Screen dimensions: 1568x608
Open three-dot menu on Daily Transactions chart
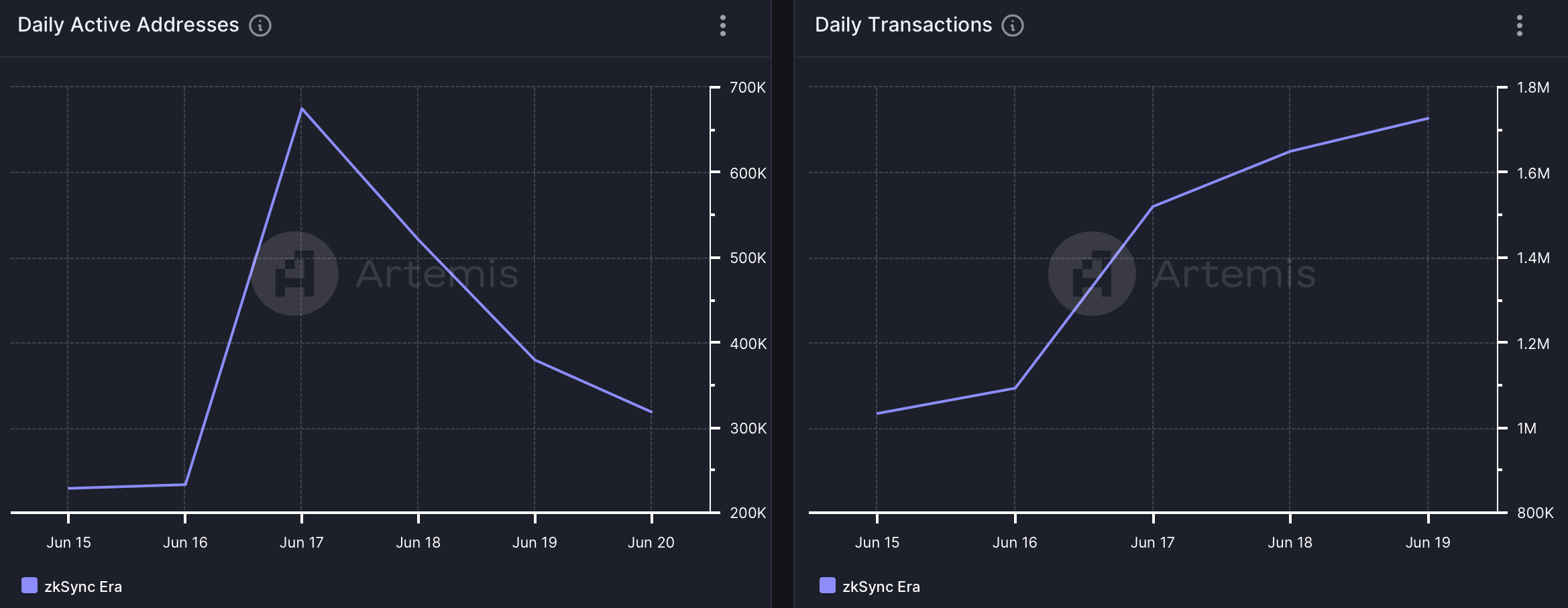tap(1520, 26)
